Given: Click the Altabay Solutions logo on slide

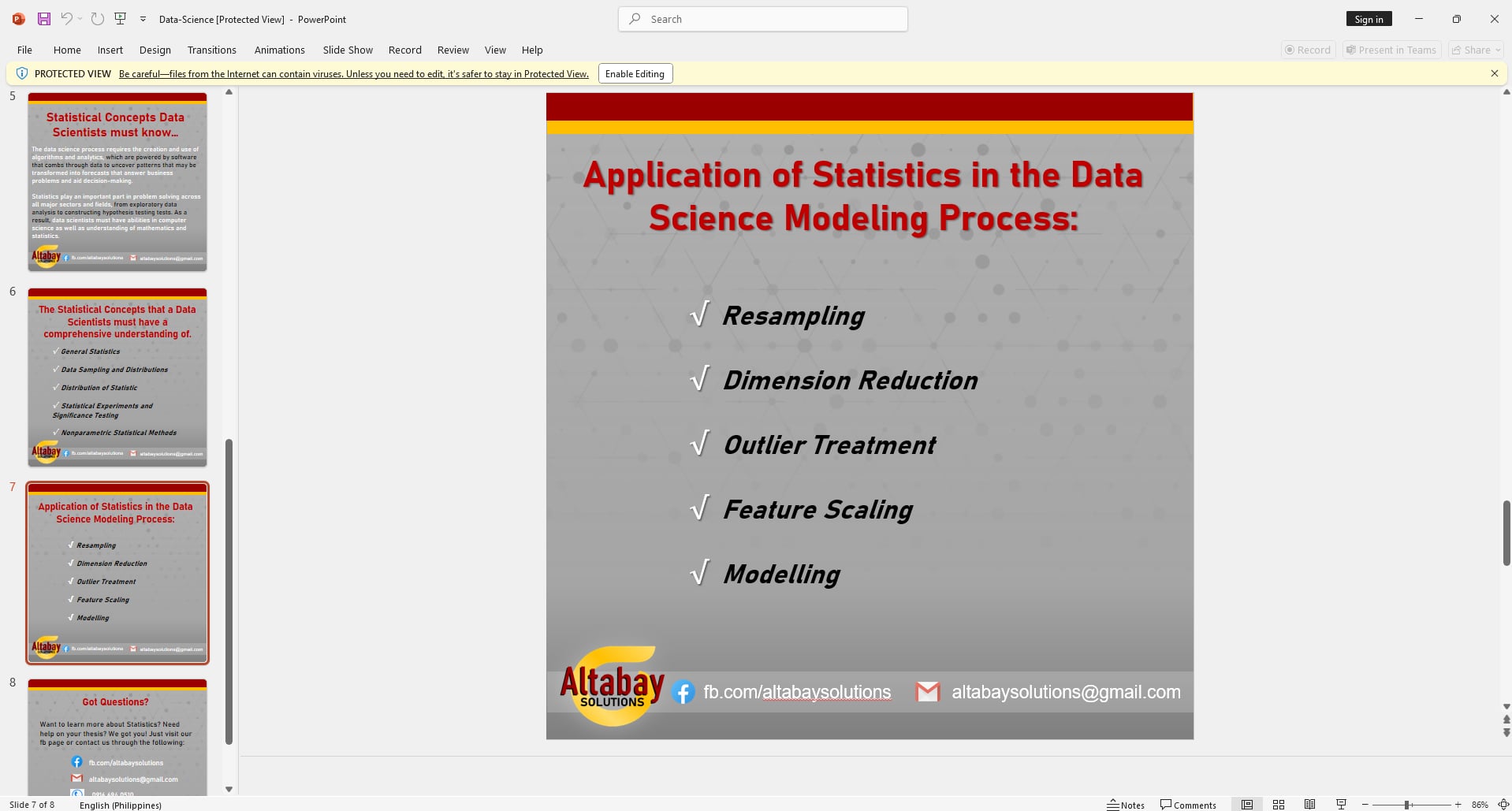Looking at the screenshot, I should tap(613, 686).
